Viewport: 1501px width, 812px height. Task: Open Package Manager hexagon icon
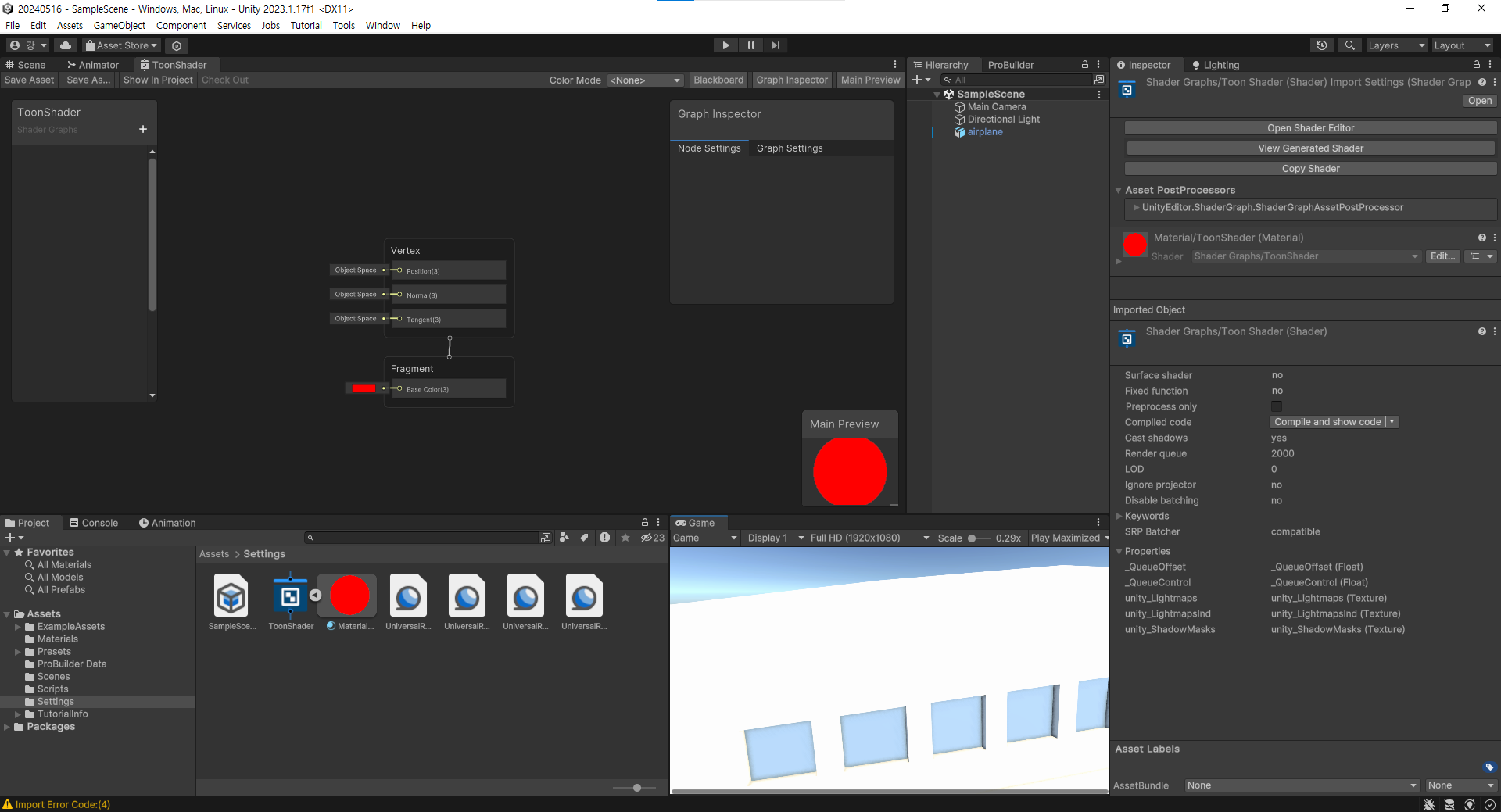[x=177, y=45]
